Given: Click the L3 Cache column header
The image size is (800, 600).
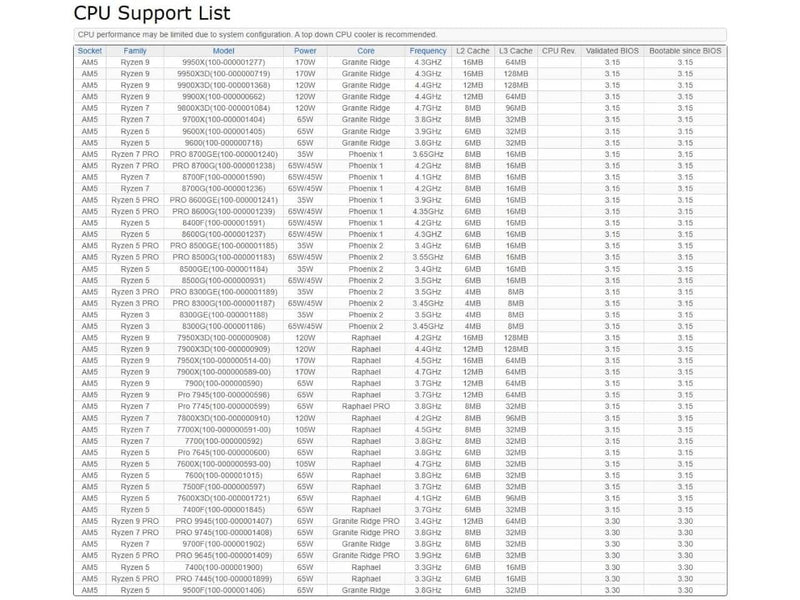Looking at the screenshot, I should pos(516,51).
